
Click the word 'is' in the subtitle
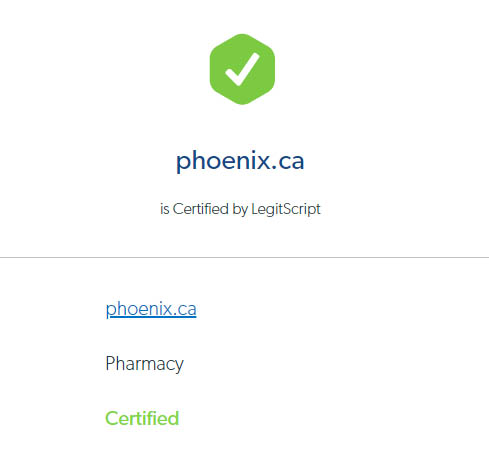click(x=165, y=209)
